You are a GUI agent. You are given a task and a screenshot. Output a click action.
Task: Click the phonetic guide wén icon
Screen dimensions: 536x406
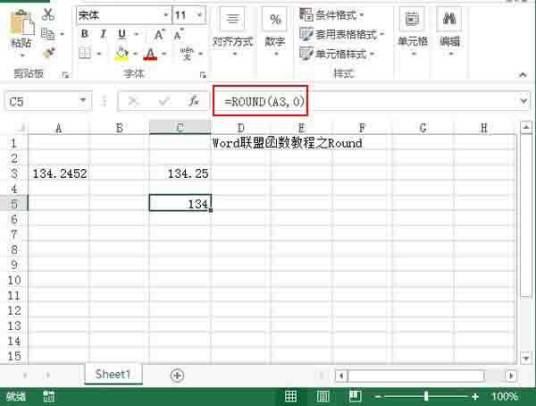pos(187,54)
